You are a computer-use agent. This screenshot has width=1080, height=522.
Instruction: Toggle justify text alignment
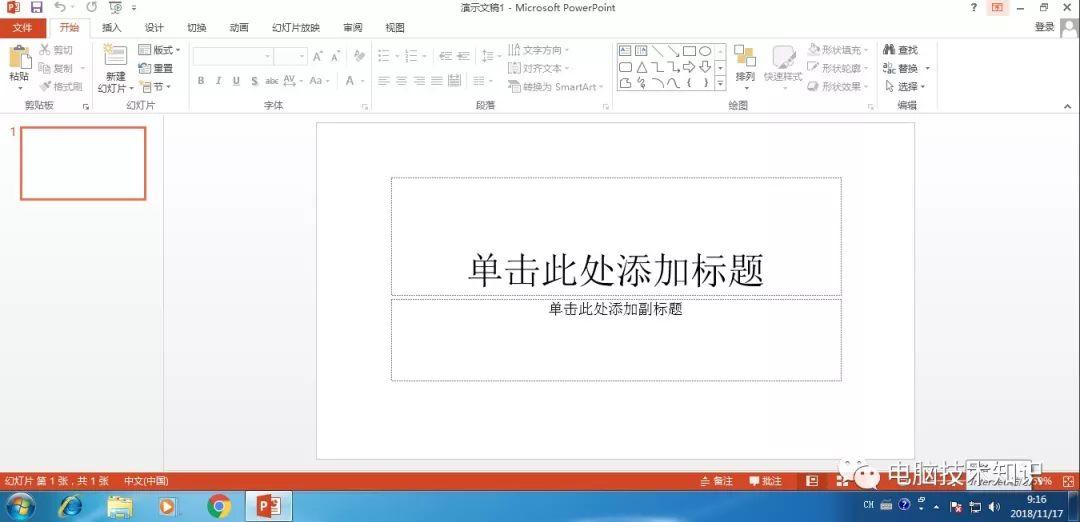437,81
